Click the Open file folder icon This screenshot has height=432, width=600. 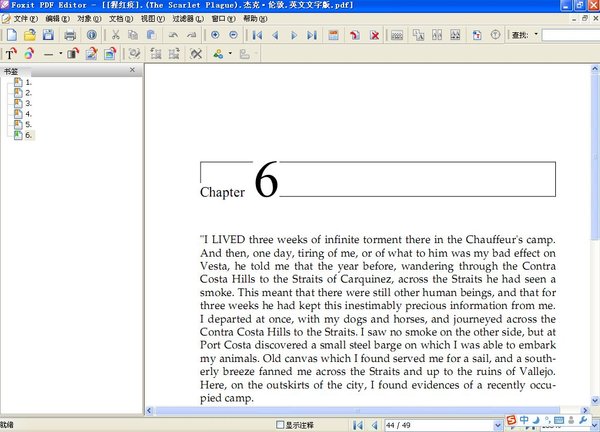click(x=29, y=35)
